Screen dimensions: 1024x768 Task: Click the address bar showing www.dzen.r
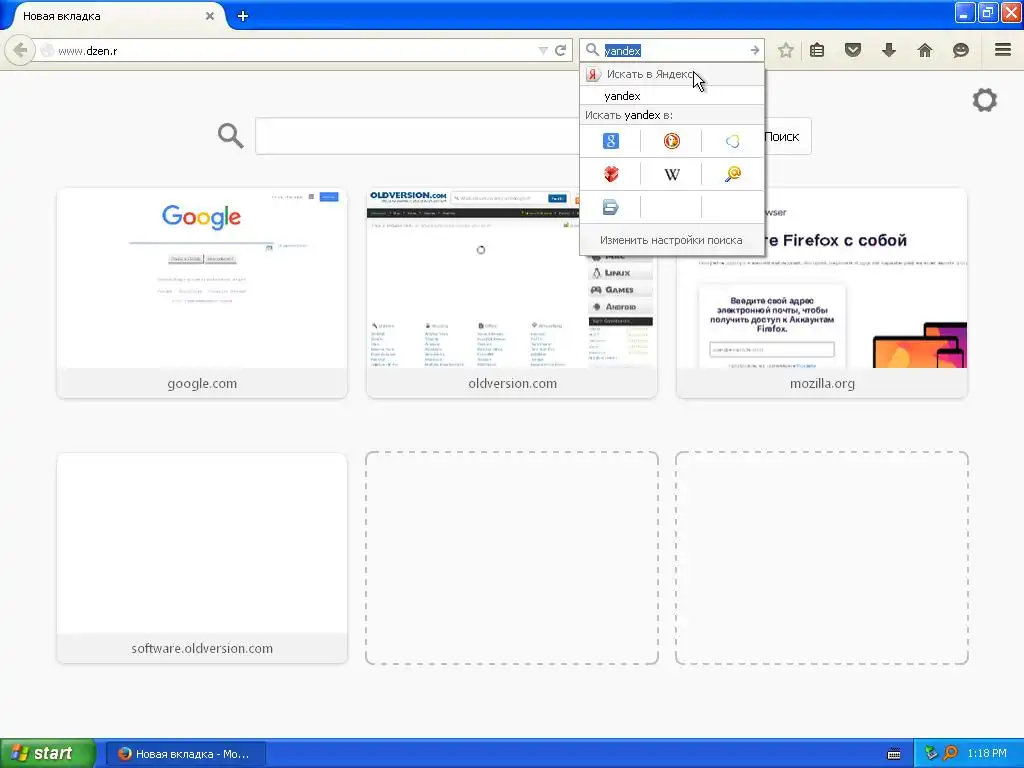[287, 50]
